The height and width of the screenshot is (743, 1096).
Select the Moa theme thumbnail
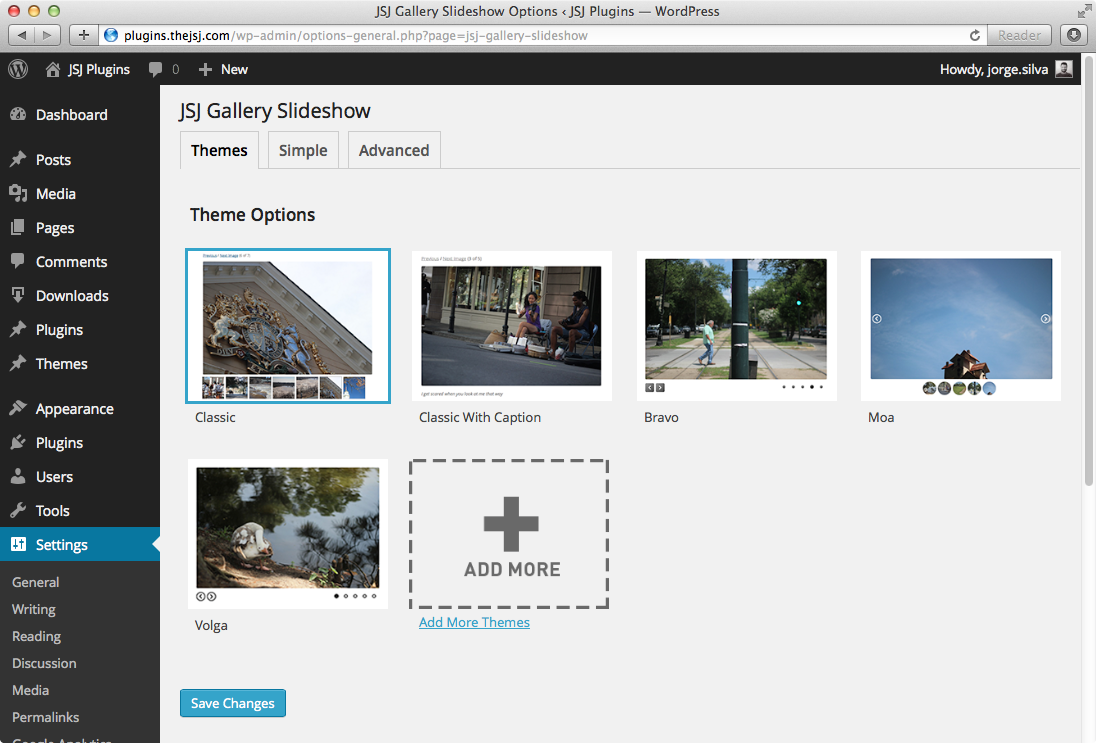[x=960, y=326]
